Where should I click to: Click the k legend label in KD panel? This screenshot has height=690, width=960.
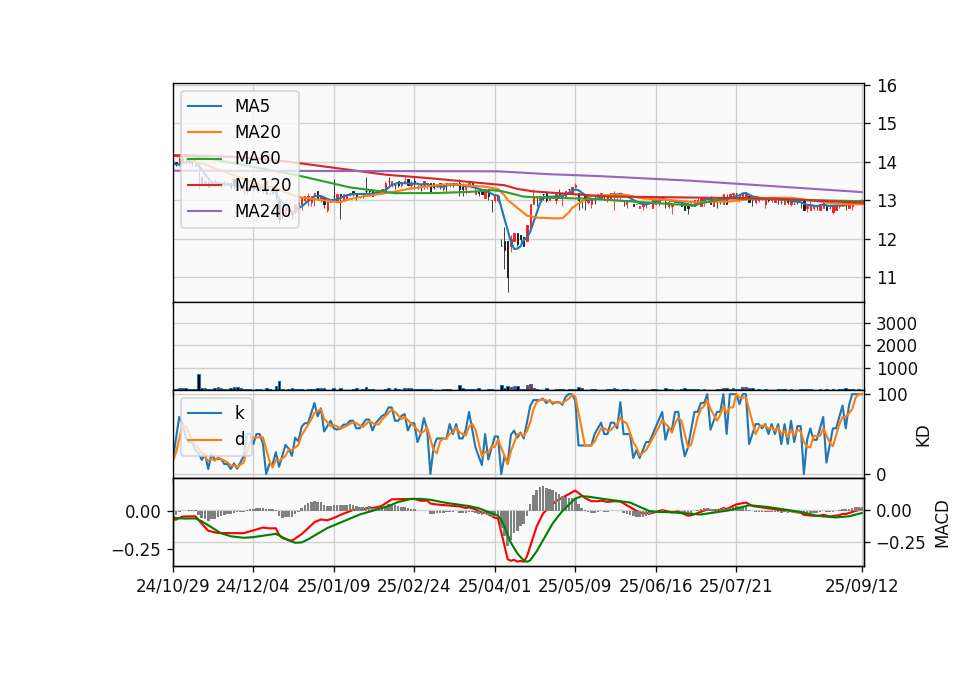pos(239,413)
